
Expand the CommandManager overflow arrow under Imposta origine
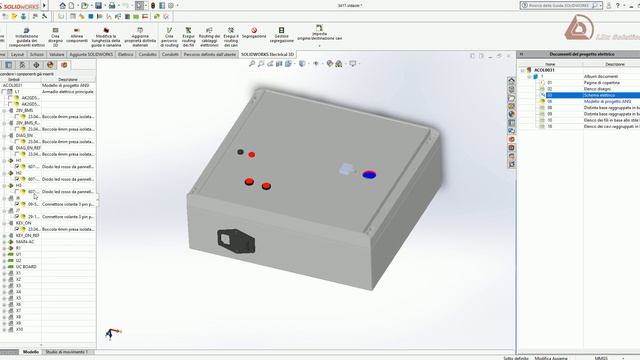click(319, 46)
